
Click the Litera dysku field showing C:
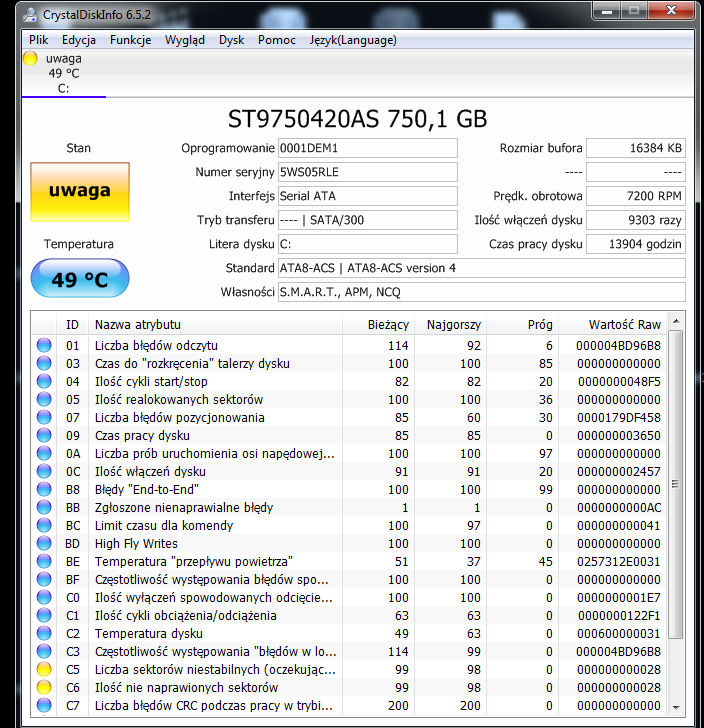368,244
